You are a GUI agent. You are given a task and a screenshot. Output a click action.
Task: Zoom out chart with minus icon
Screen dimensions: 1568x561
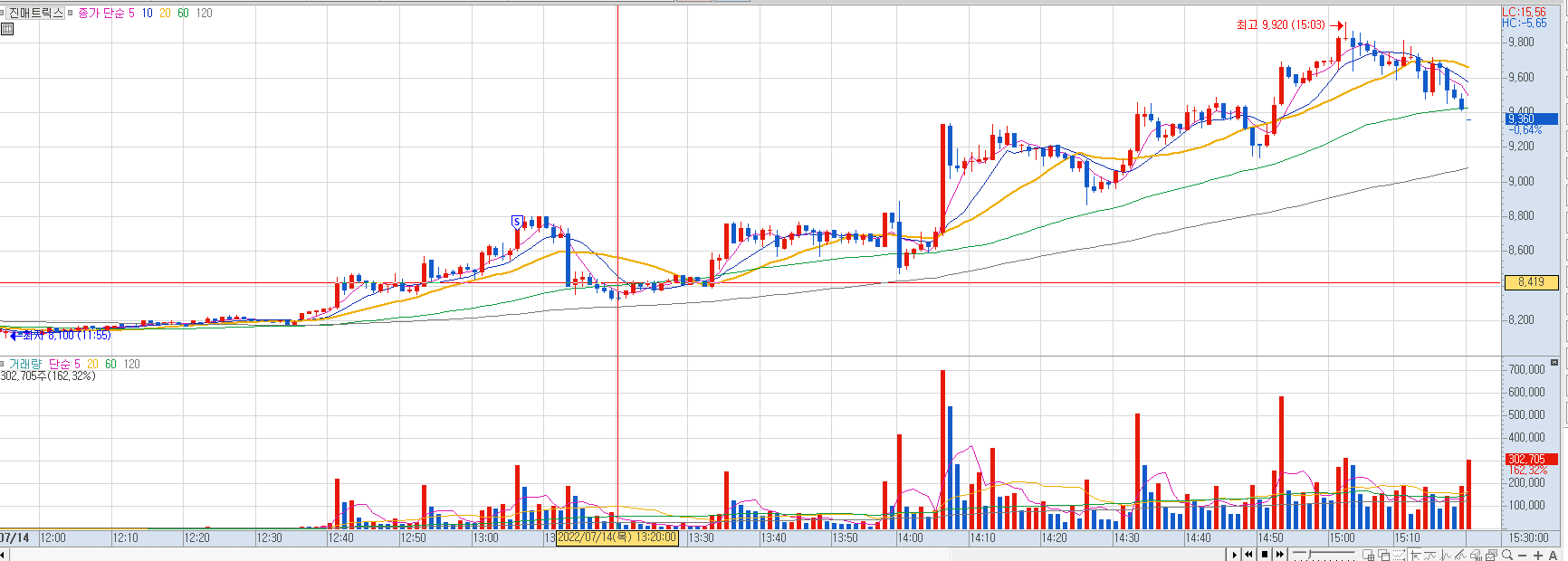point(1522,555)
